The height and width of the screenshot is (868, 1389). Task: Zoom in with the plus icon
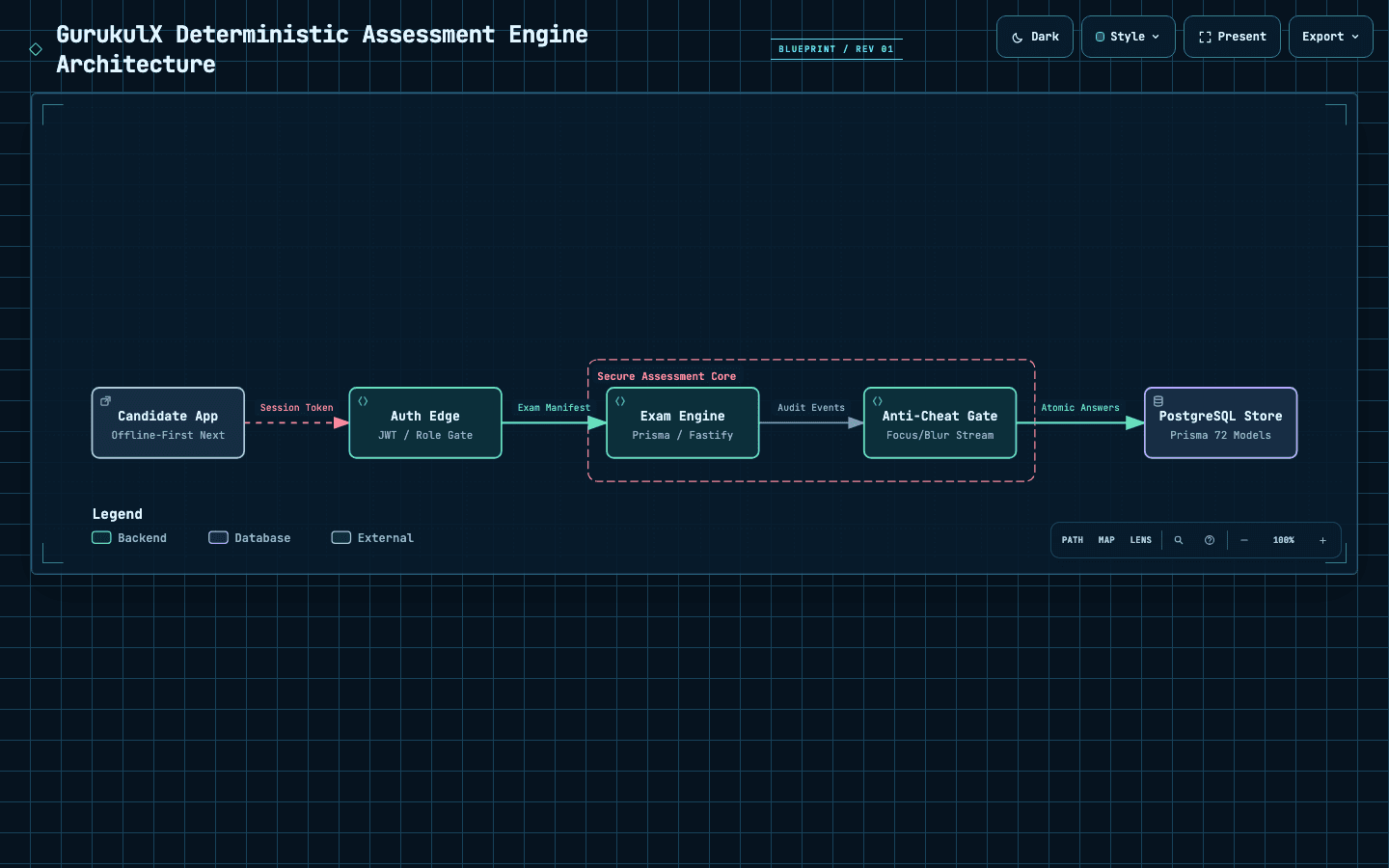coord(1322,540)
